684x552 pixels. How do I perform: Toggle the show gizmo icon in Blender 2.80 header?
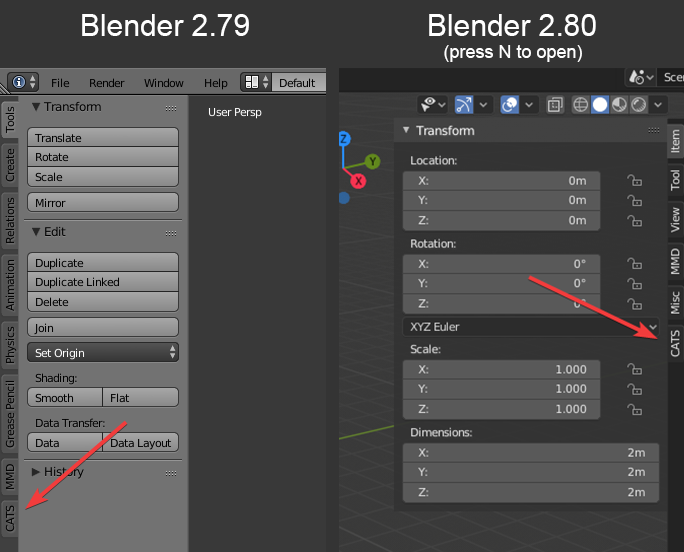(464, 105)
